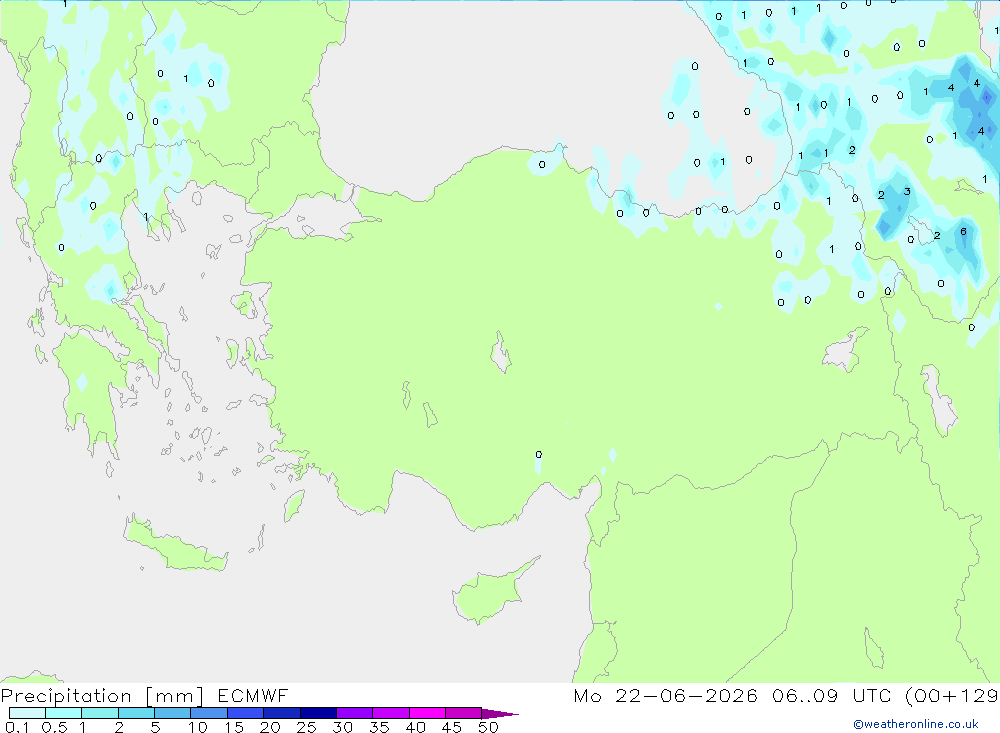Click the 40–45 mm magenta legend swatch

(427, 713)
